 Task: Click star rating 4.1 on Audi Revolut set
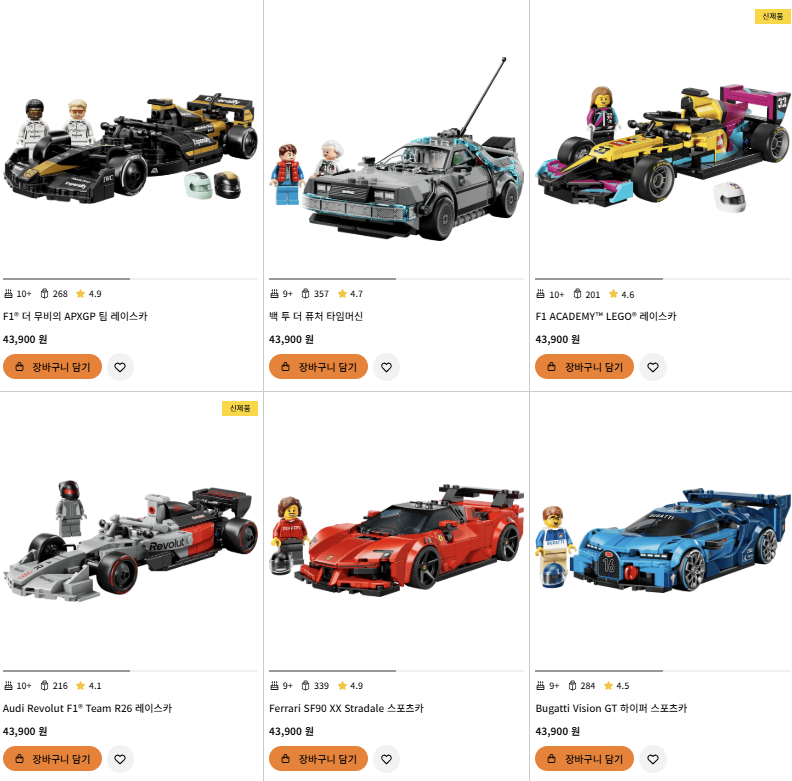pyautogui.click(x=88, y=686)
